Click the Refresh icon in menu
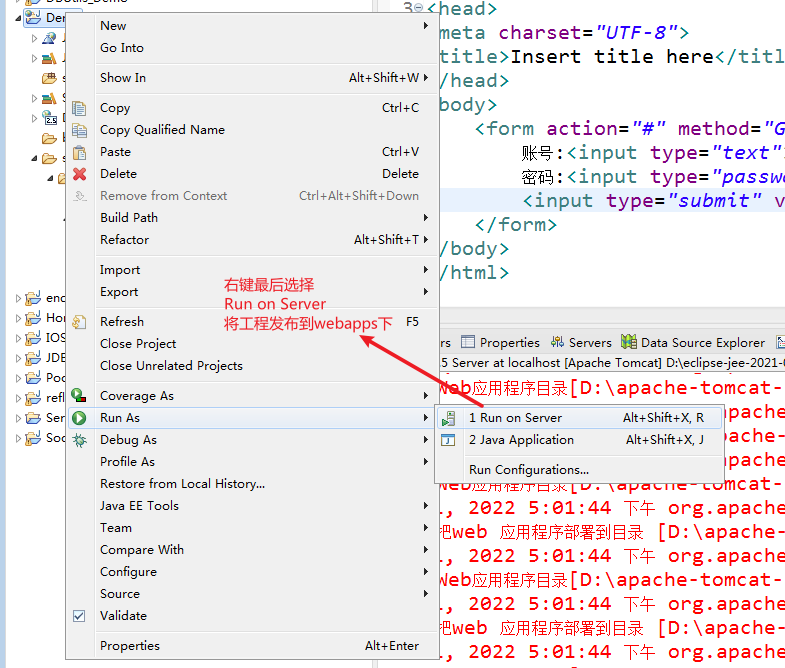This screenshot has width=785, height=668. (x=79, y=321)
